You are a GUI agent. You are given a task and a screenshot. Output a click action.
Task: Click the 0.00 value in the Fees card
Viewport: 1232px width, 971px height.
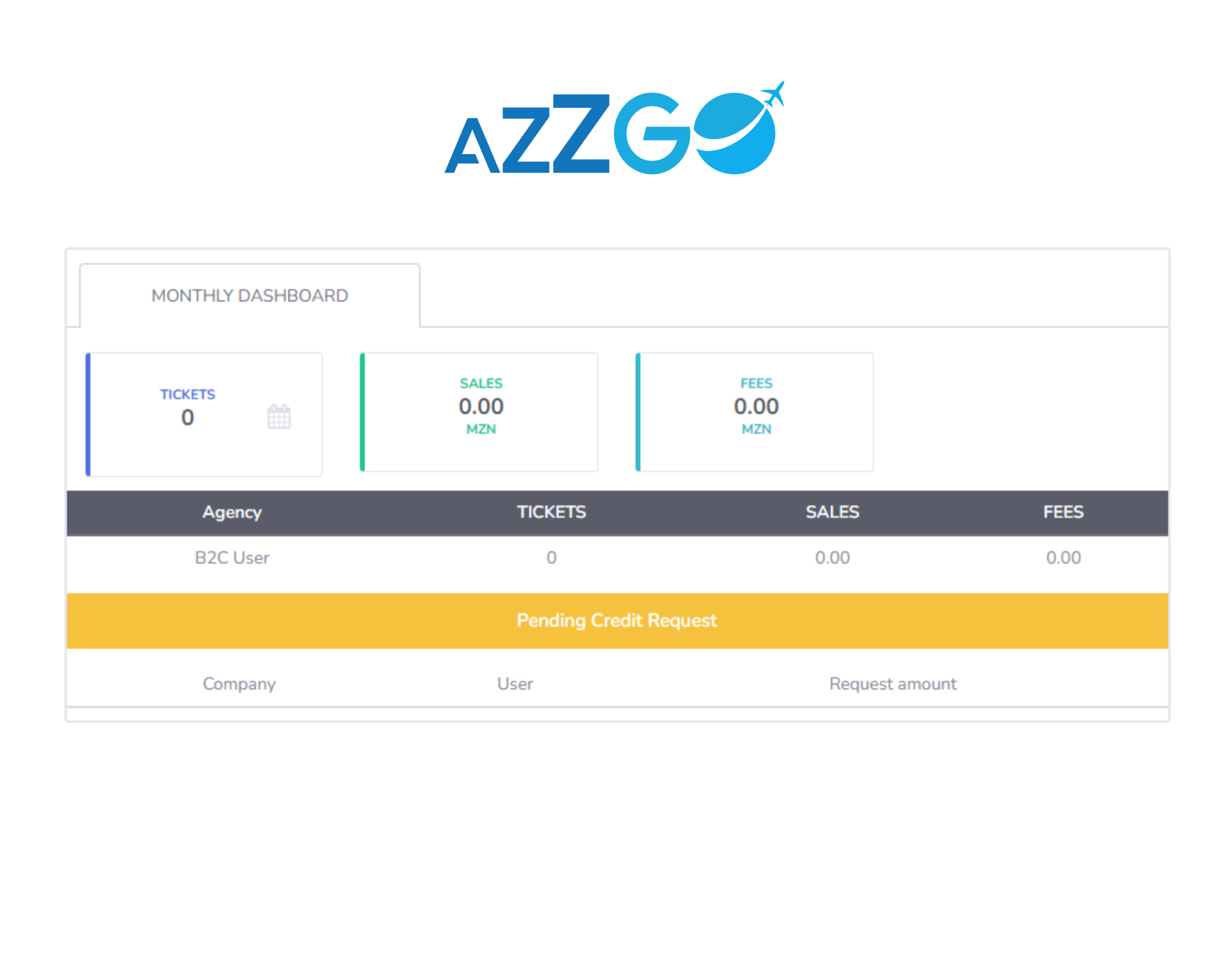pos(756,406)
